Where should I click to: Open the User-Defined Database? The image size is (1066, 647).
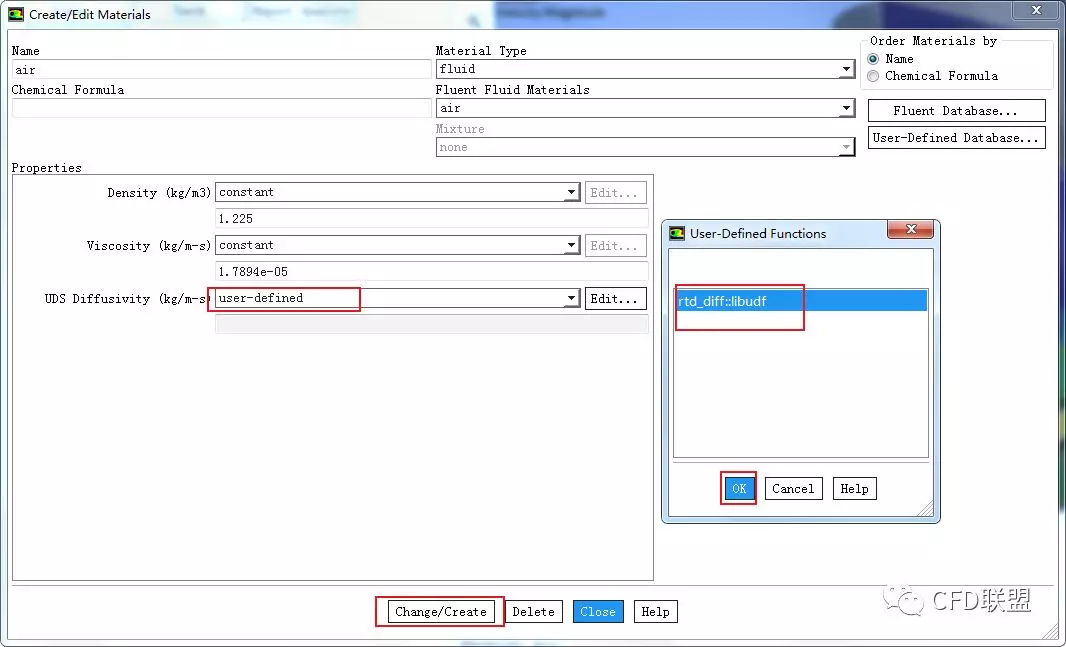pyautogui.click(x=955, y=138)
